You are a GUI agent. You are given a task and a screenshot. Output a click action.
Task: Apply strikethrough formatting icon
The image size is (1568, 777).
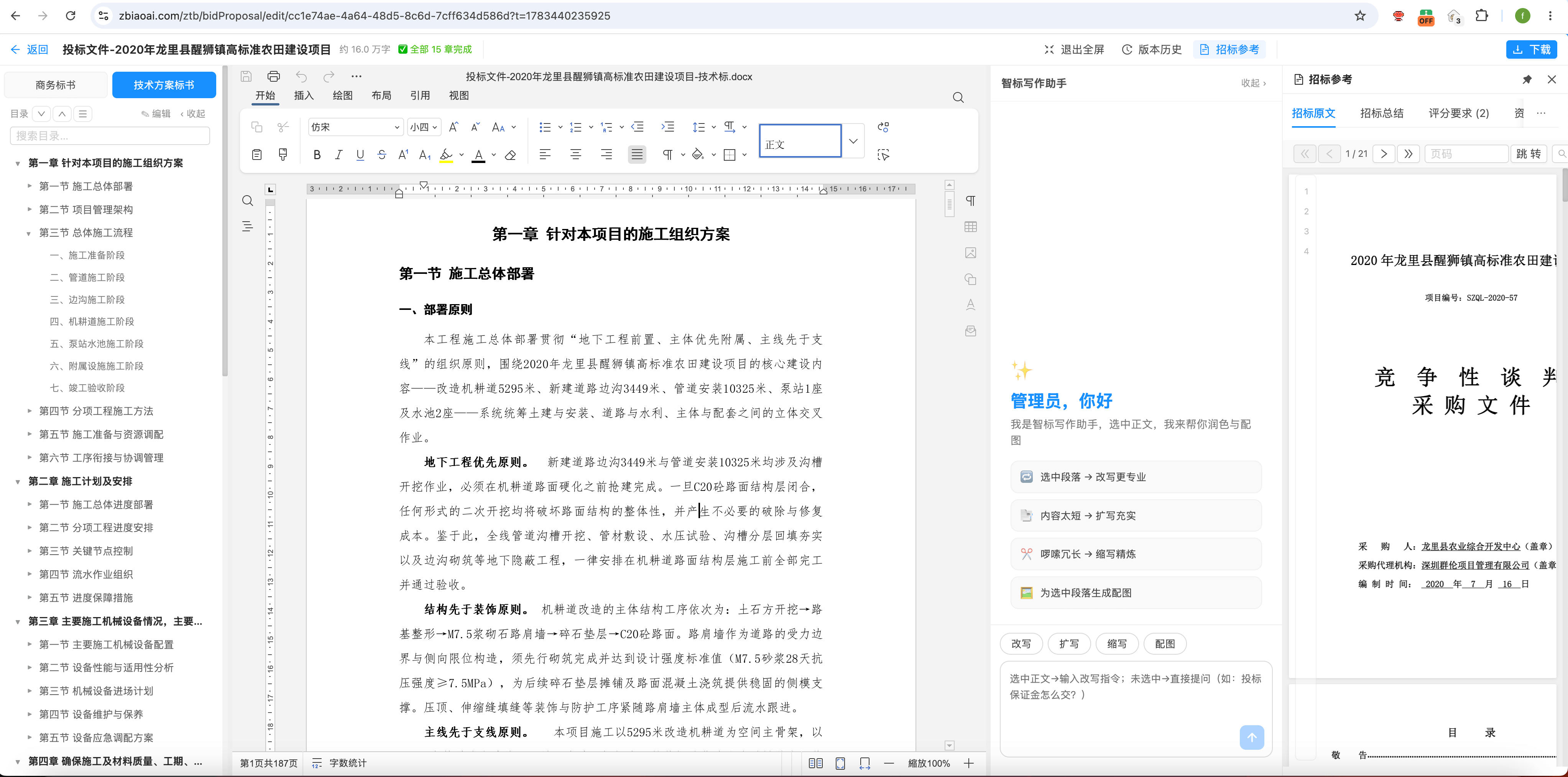(382, 155)
